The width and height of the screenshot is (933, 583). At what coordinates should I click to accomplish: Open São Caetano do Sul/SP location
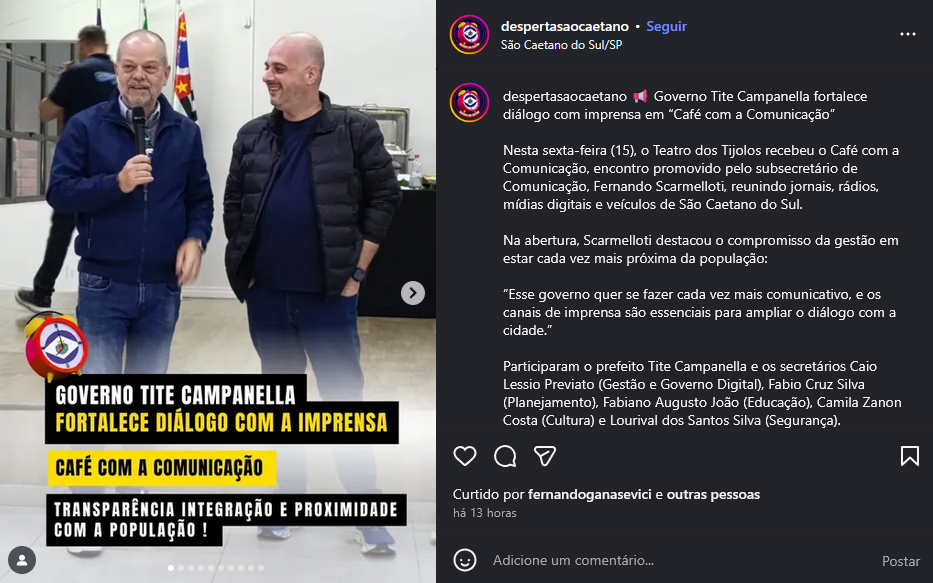point(561,45)
